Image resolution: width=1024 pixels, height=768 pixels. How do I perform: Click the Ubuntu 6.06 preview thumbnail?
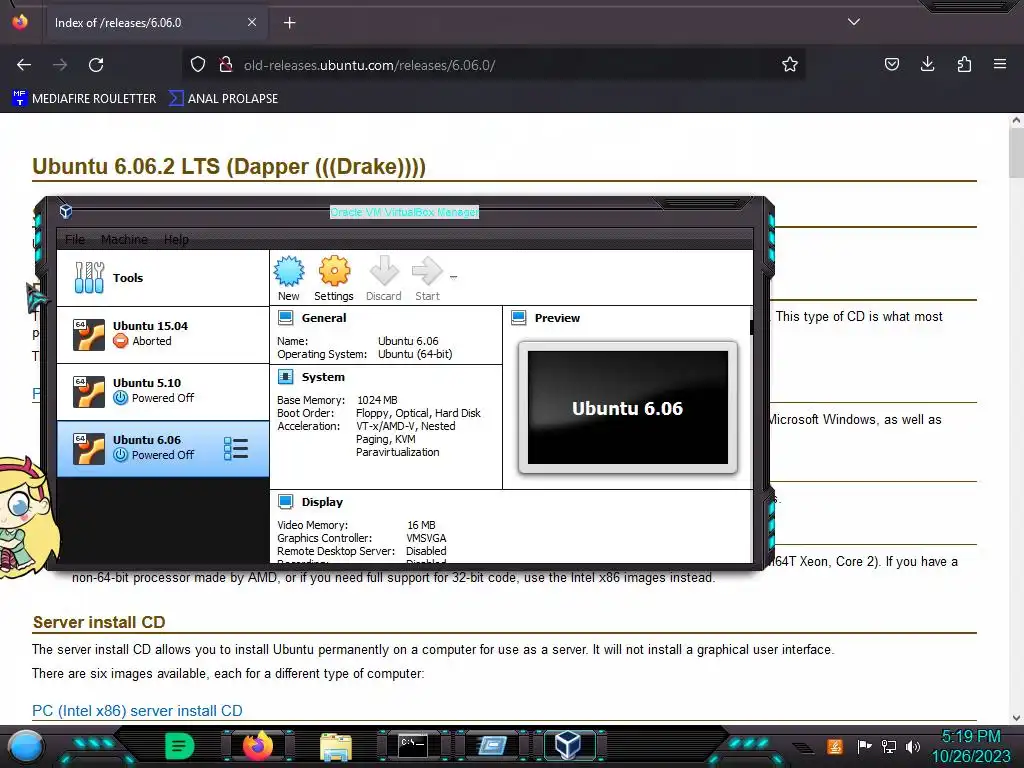coord(628,408)
